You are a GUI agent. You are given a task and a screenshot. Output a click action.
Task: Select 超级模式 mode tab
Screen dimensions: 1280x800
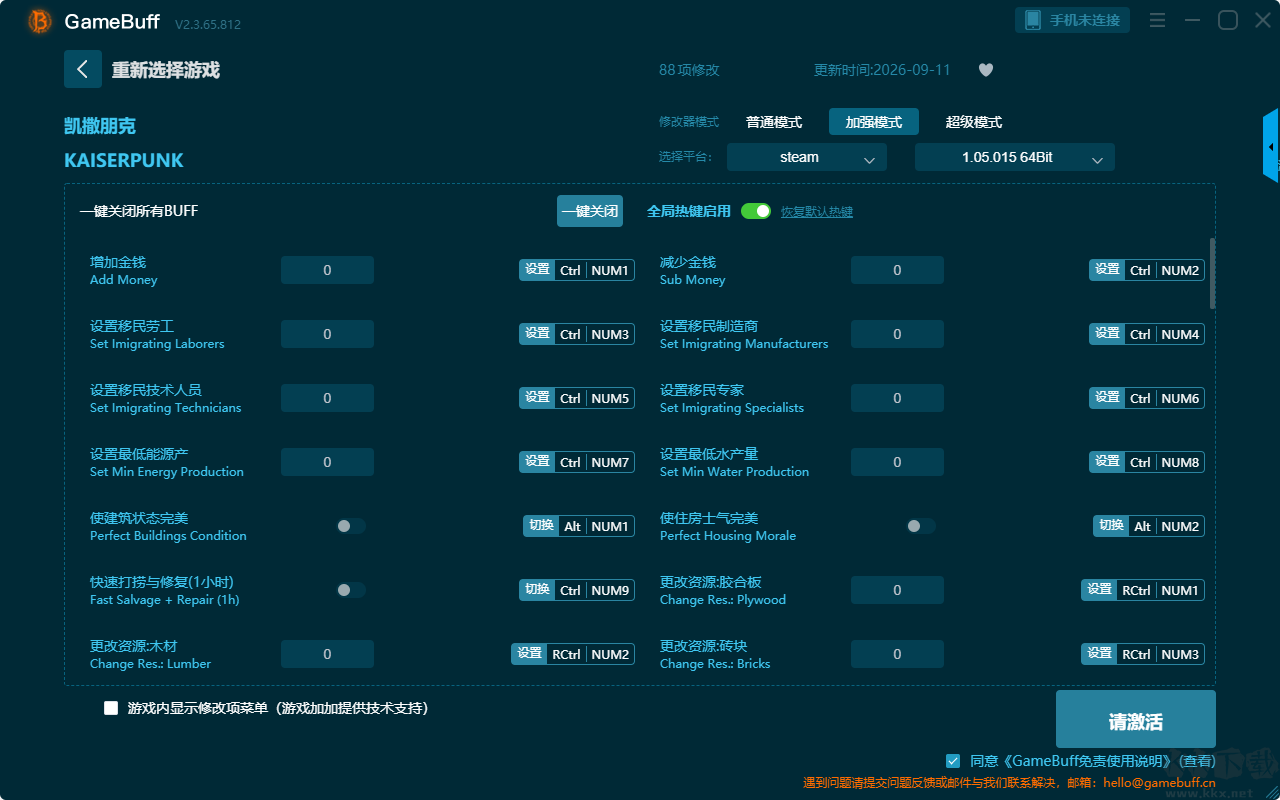[974, 122]
